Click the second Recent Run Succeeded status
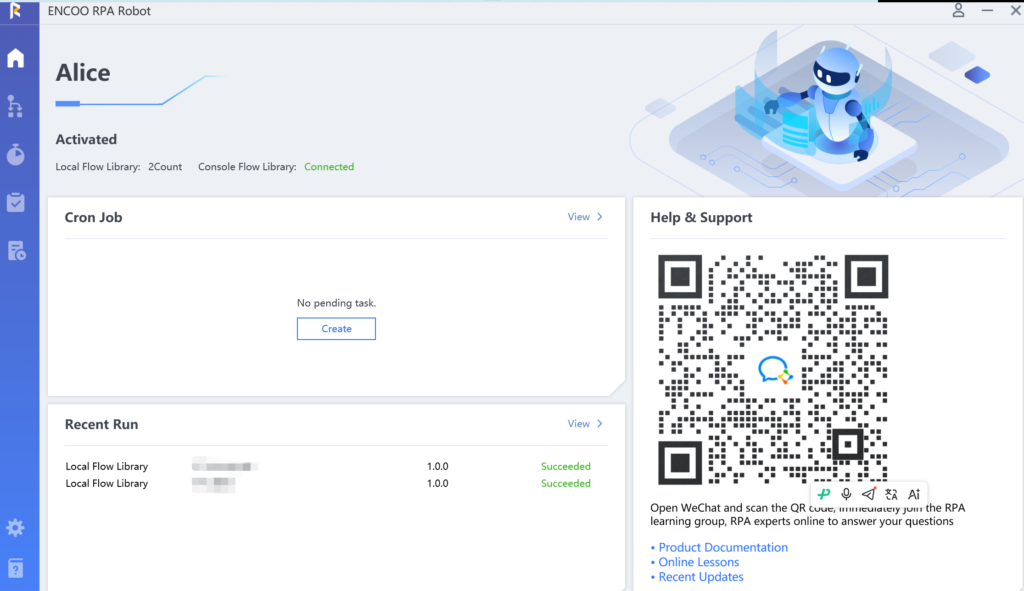 coord(566,483)
